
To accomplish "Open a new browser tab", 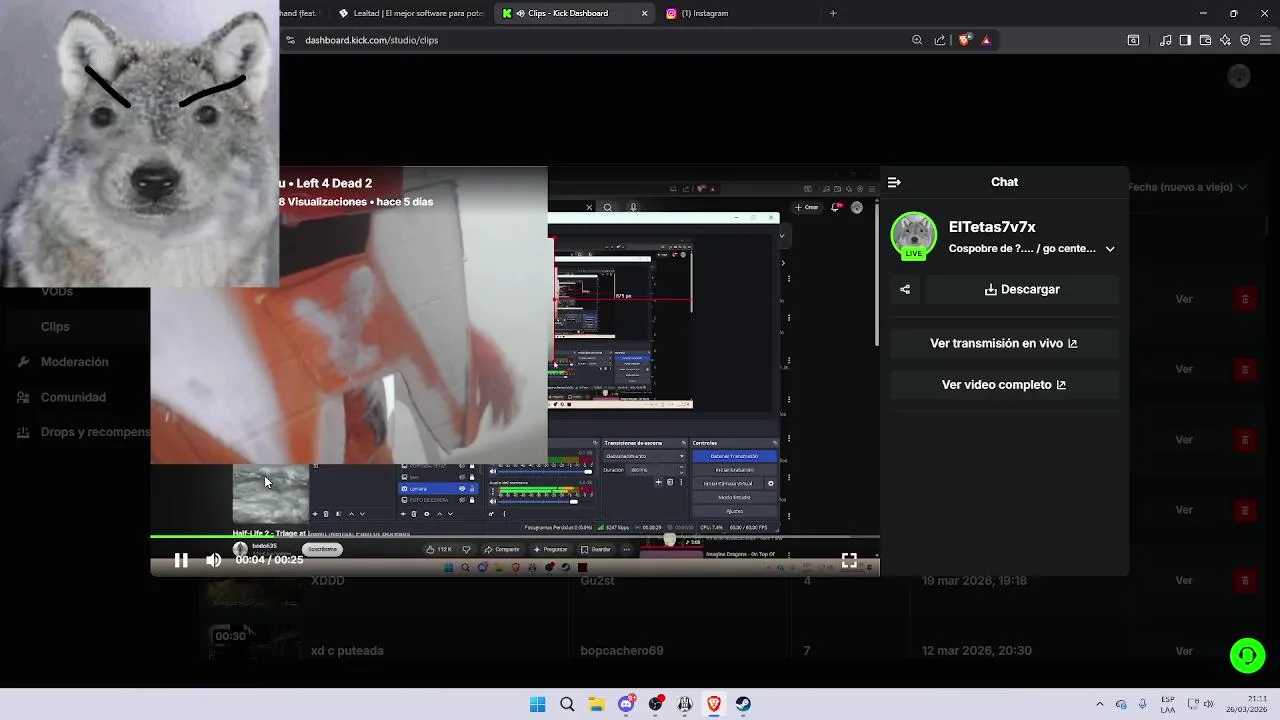I will point(833,13).
